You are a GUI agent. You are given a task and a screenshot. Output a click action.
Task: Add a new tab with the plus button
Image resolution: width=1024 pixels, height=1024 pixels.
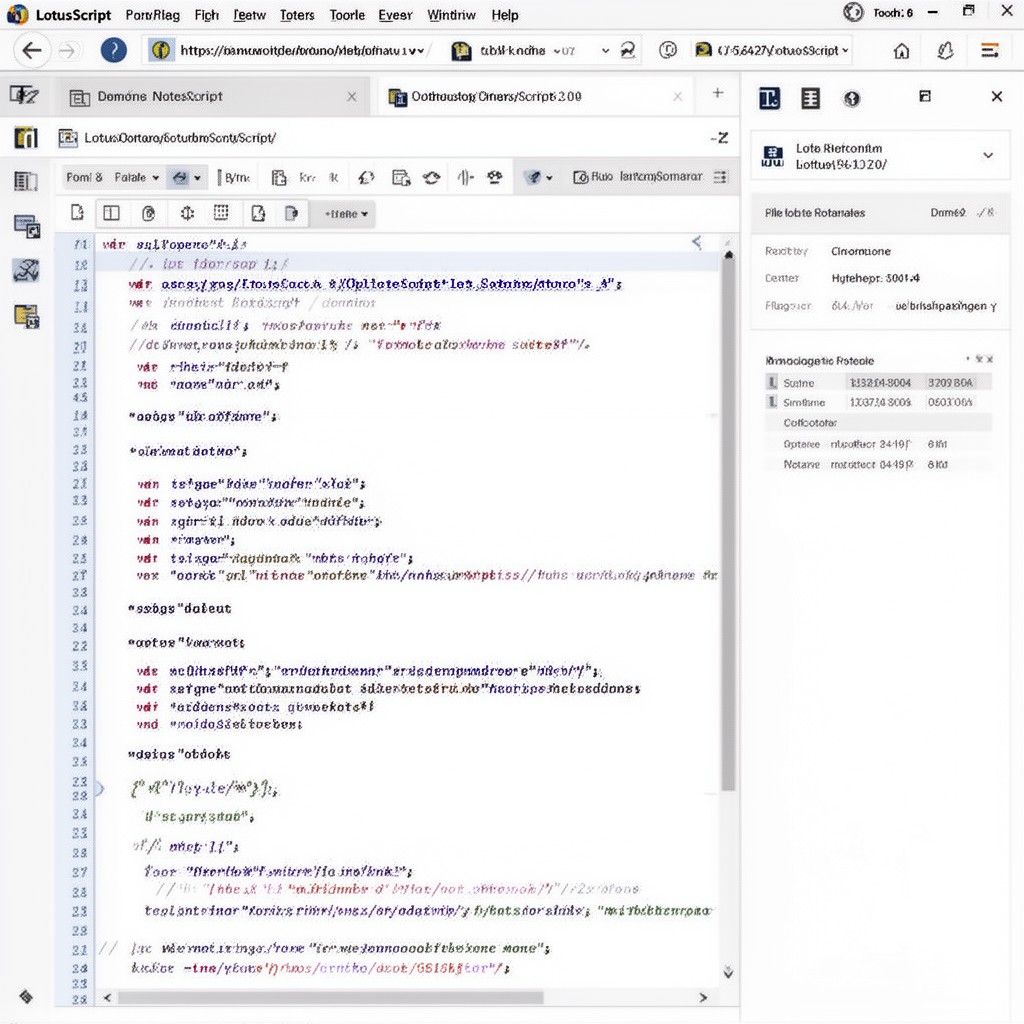tap(718, 93)
